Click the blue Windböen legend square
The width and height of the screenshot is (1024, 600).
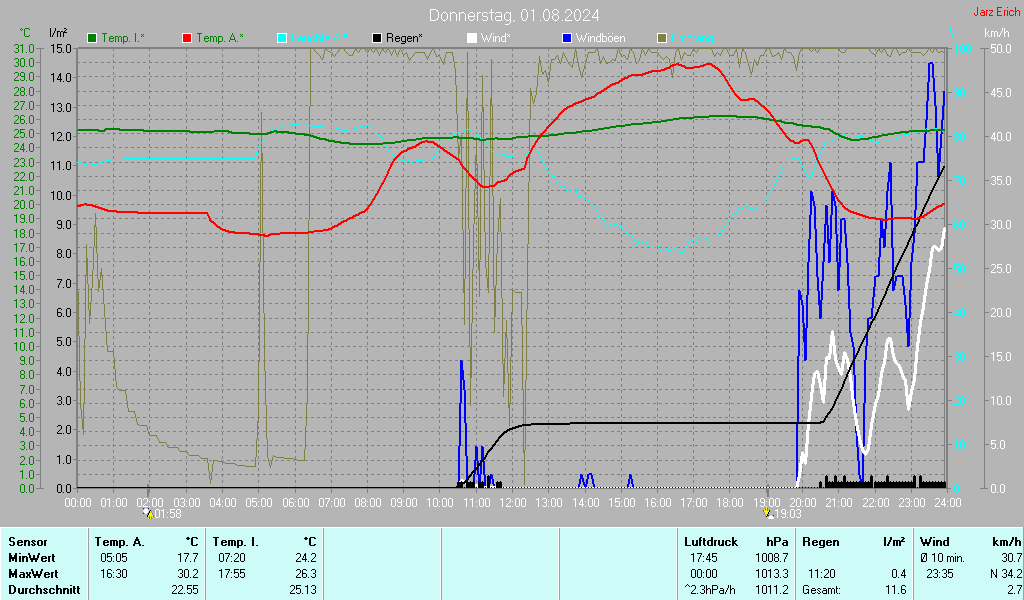(567, 38)
